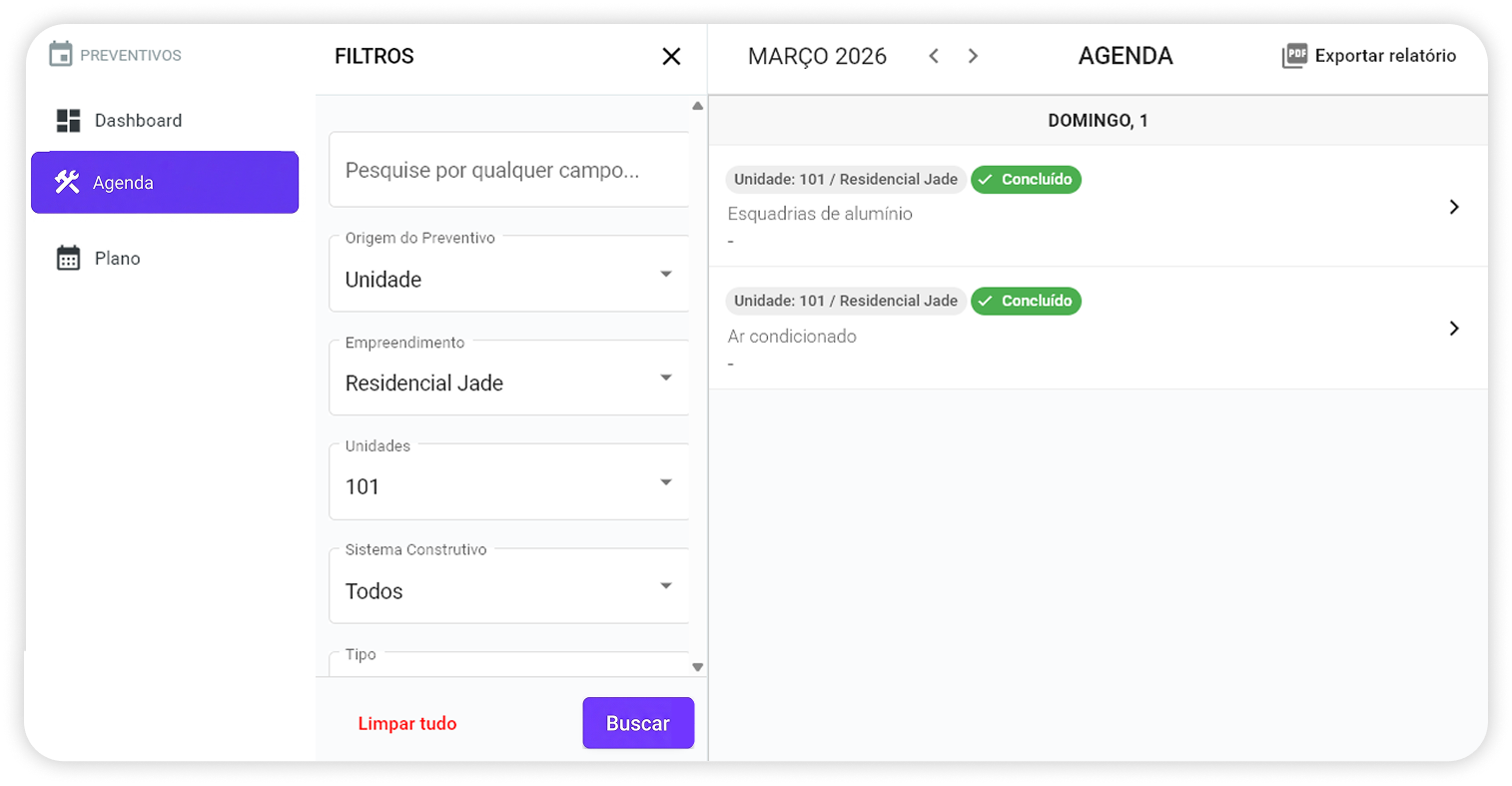Click the PDF export icon
The height and width of the screenshot is (786, 1512).
(1294, 56)
